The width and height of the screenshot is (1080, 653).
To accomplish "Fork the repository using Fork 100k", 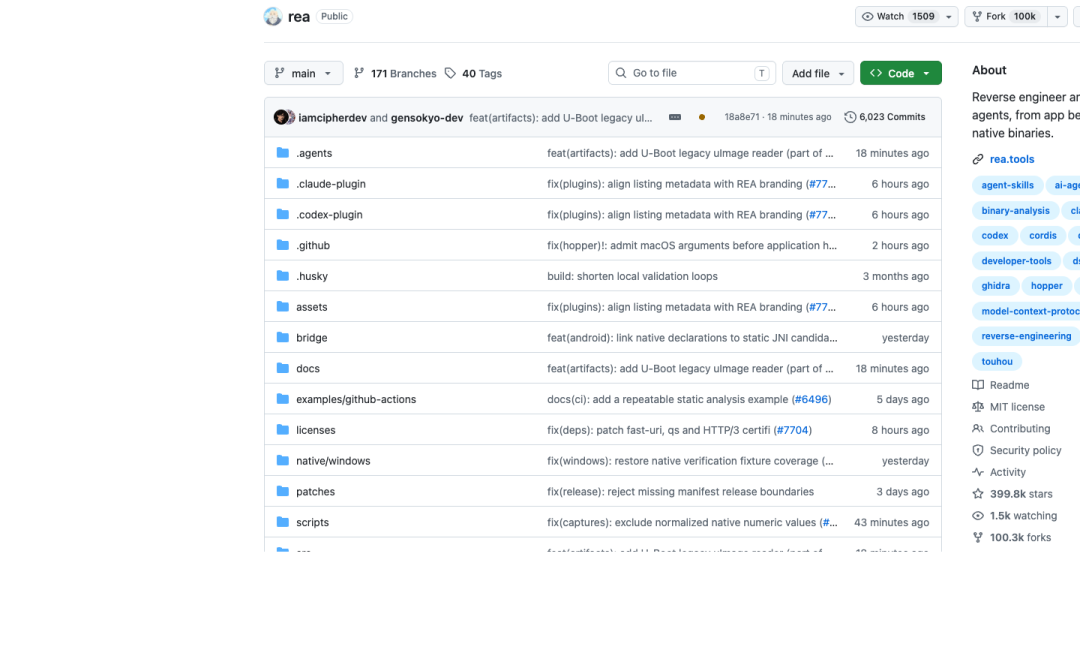I will [x=1006, y=17].
